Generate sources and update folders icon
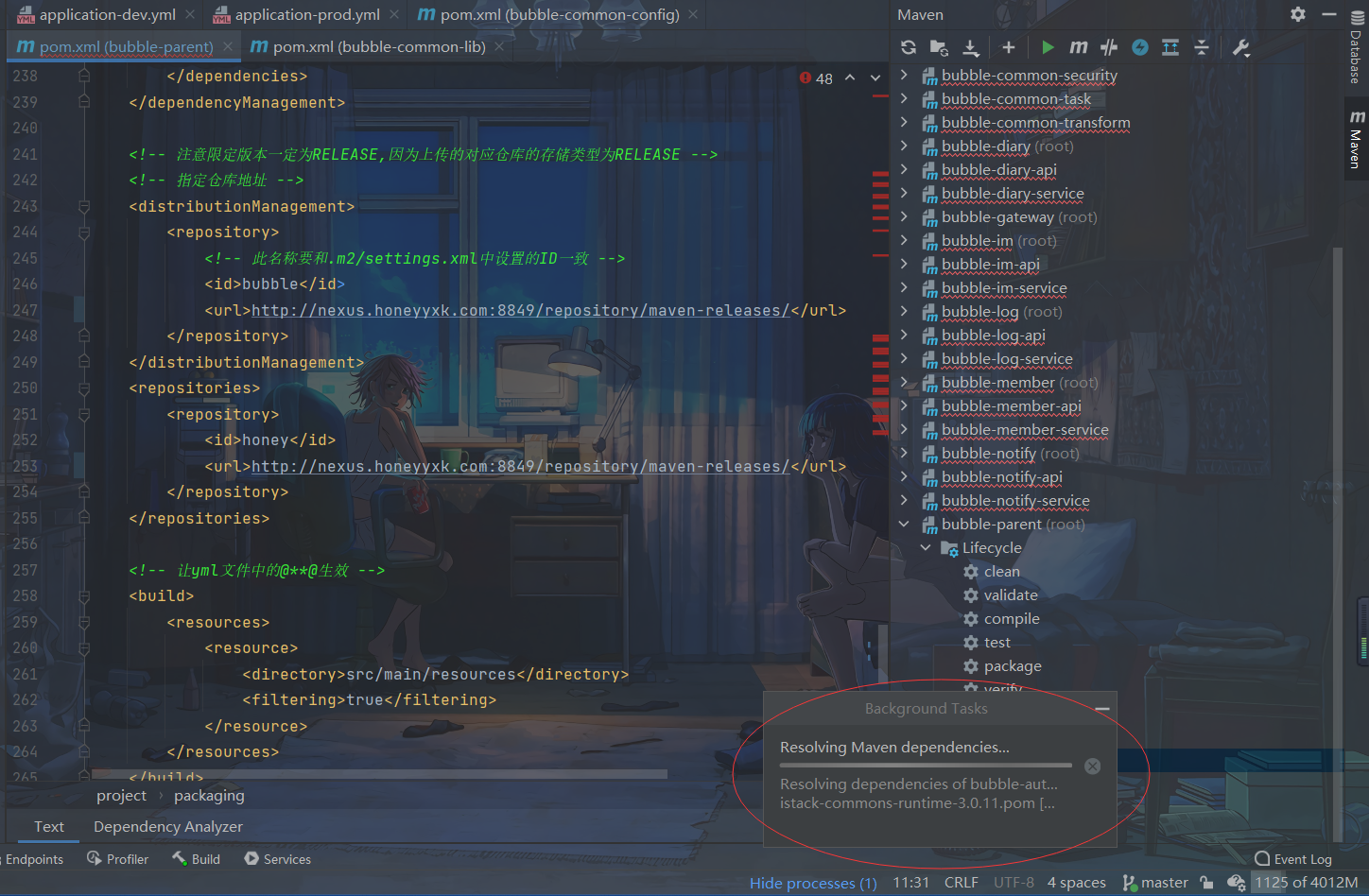 pos(939,47)
